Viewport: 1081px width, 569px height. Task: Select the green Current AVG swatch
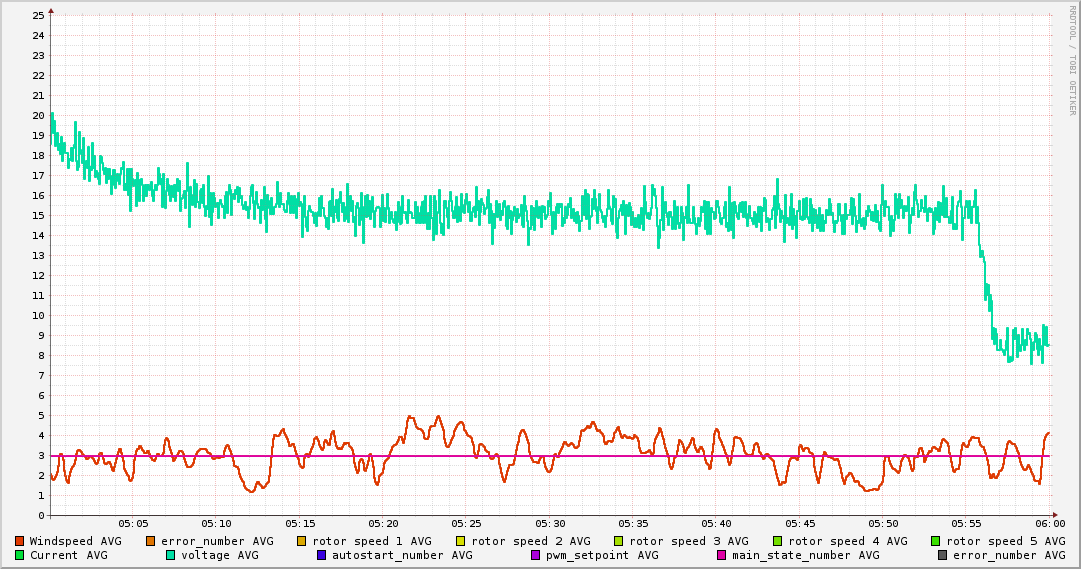[20, 555]
